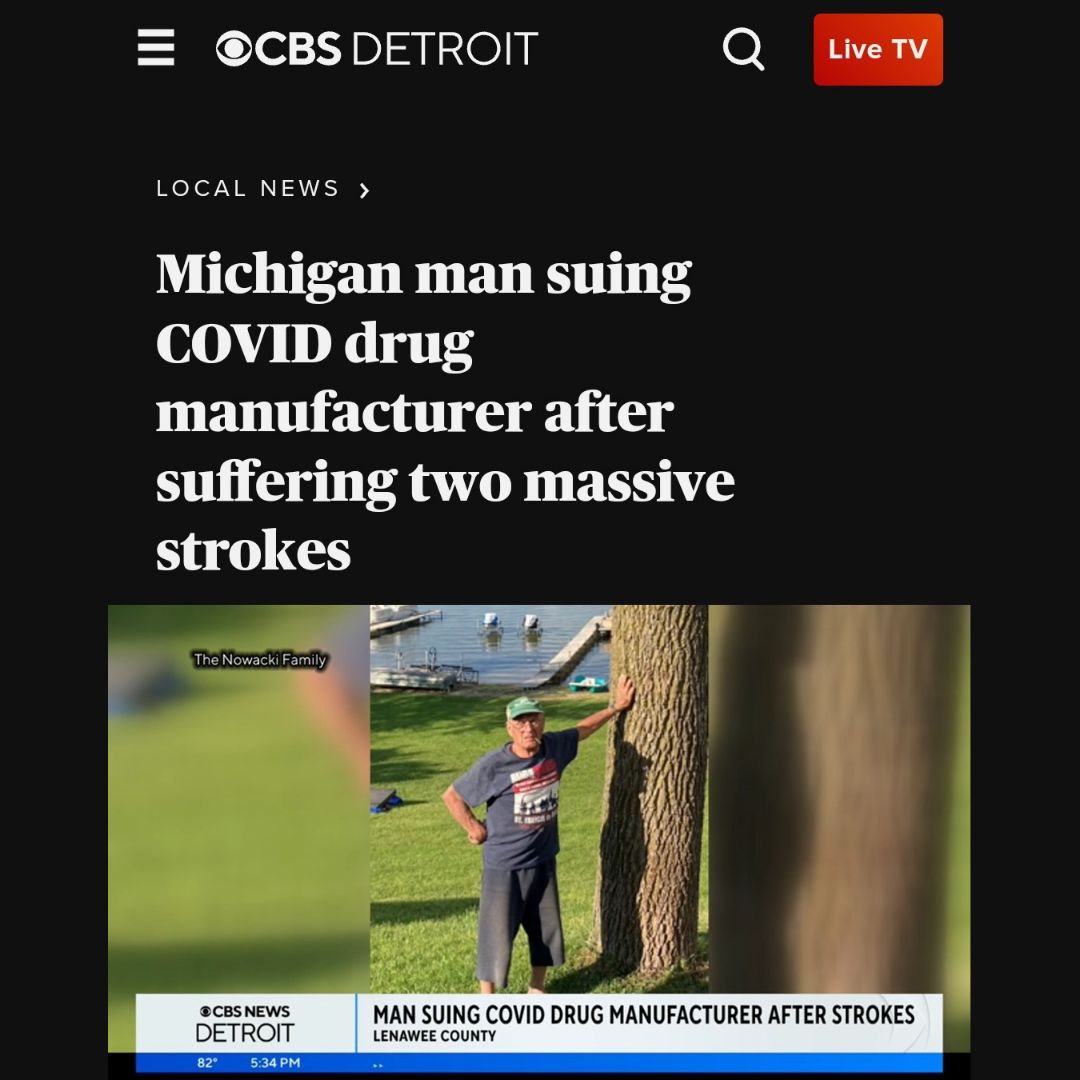
Task: Click blurred tree on video's right side
Action: [839, 799]
